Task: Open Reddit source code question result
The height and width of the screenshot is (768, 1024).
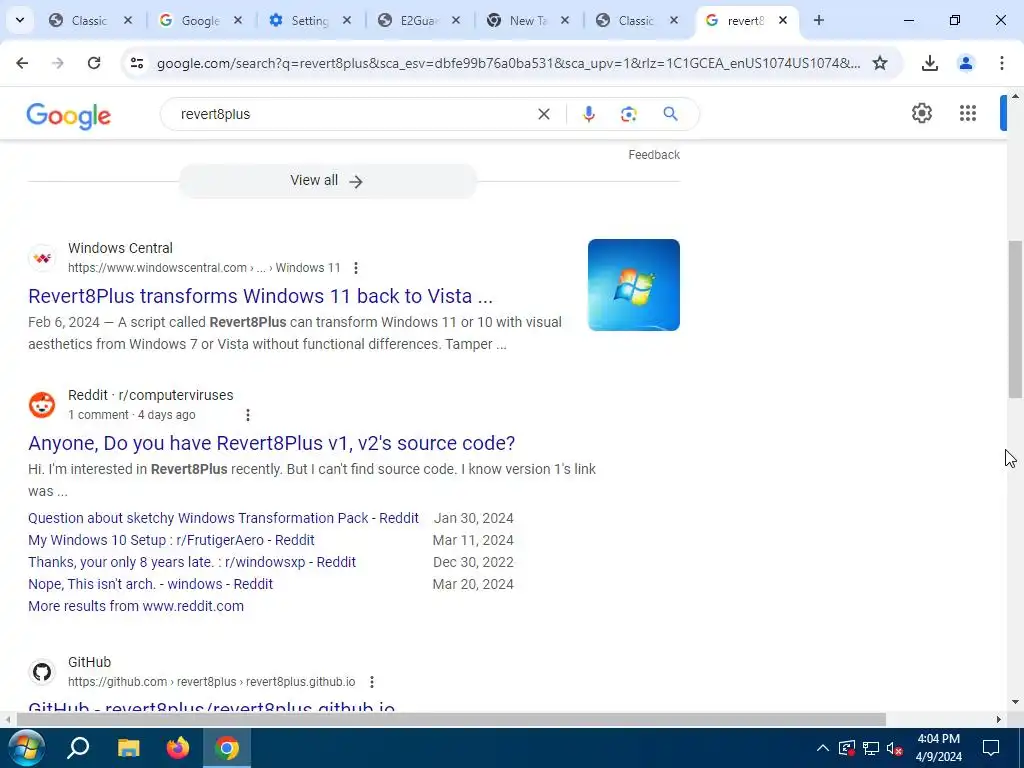Action: tap(271, 443)
